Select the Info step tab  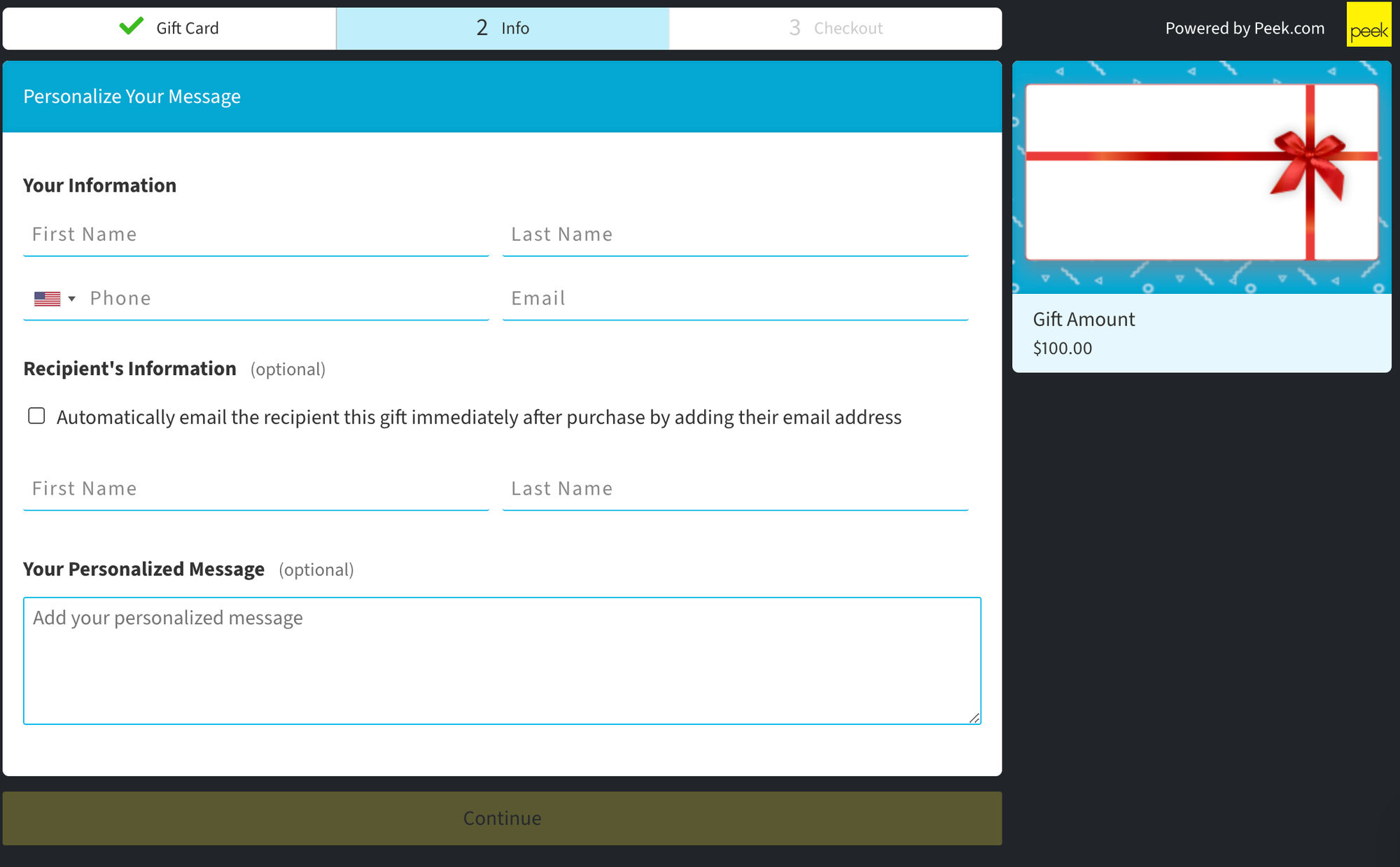tap(503, 29)
